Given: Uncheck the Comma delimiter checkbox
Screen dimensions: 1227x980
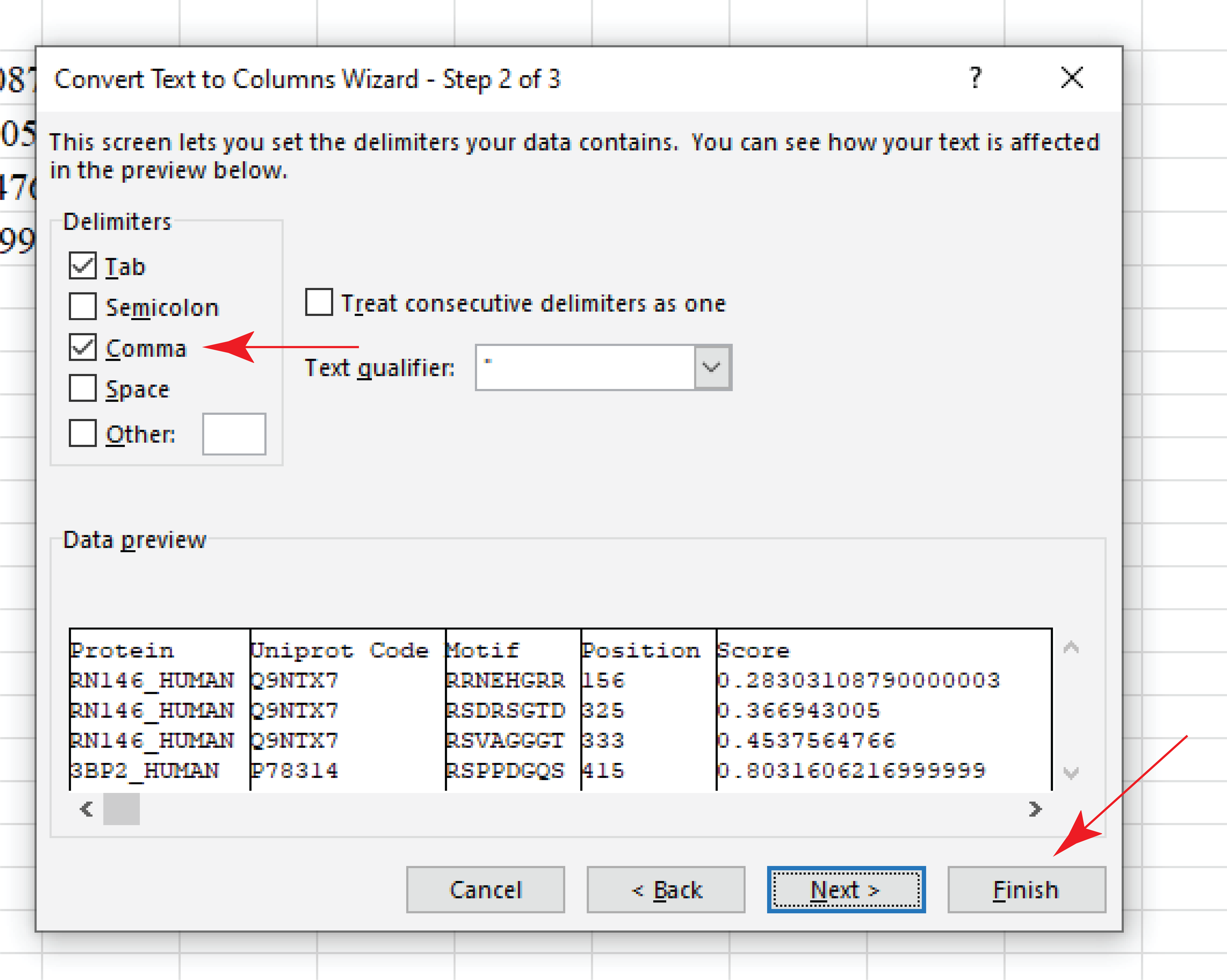Looking at the screenshot, I should pyautogui.click(x=82, y=347).
